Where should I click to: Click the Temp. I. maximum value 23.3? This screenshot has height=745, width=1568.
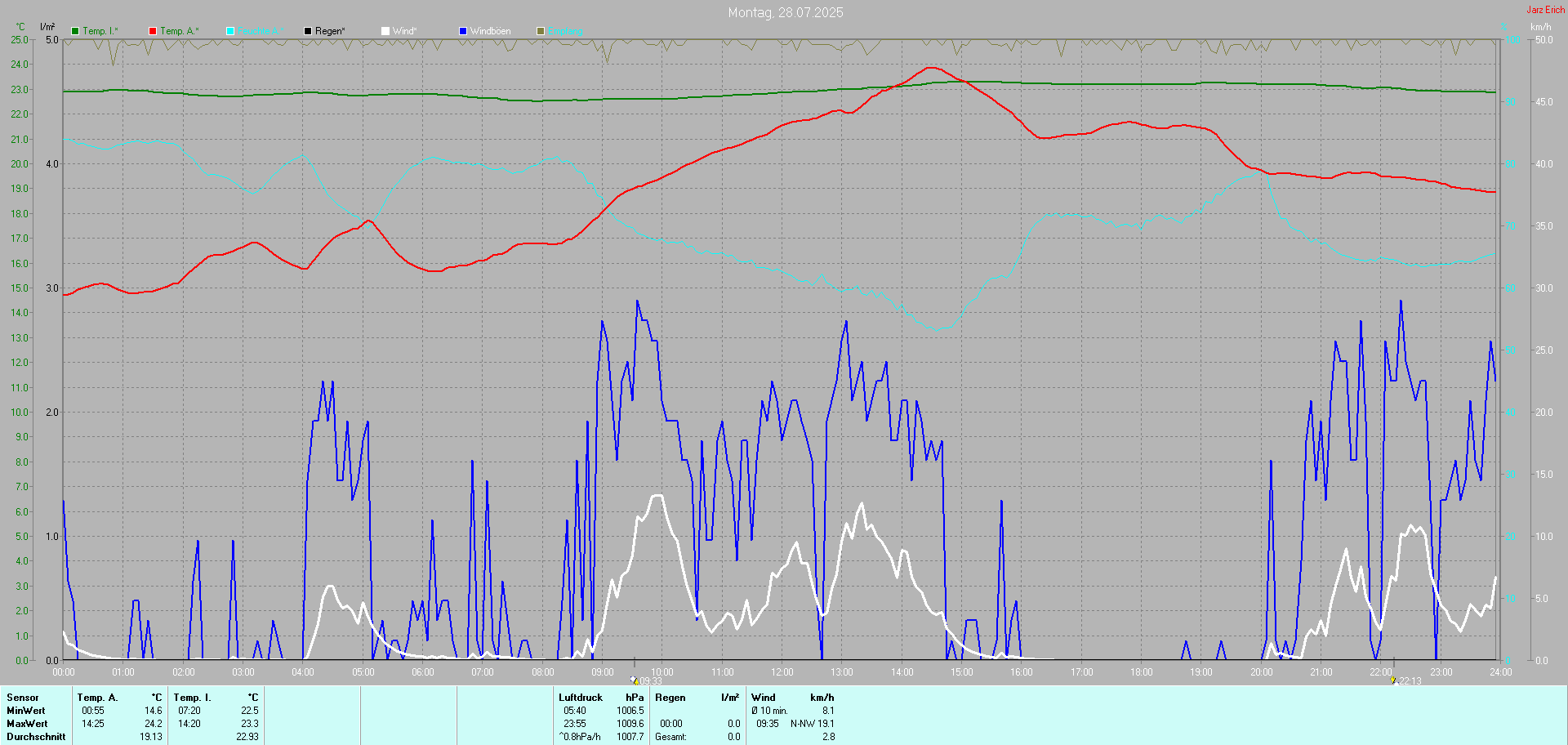point(250,724)
